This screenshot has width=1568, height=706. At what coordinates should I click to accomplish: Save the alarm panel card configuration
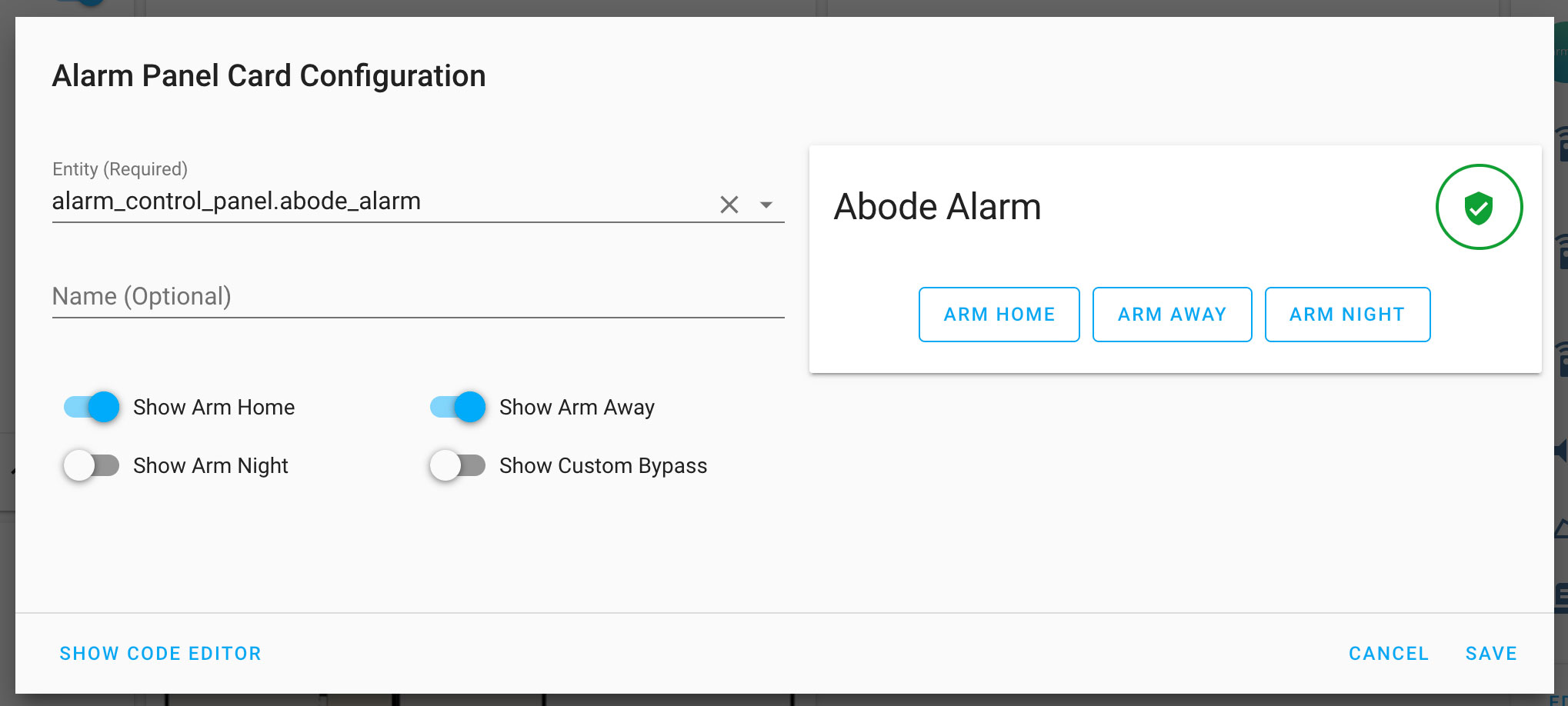tap(1490, 653)
